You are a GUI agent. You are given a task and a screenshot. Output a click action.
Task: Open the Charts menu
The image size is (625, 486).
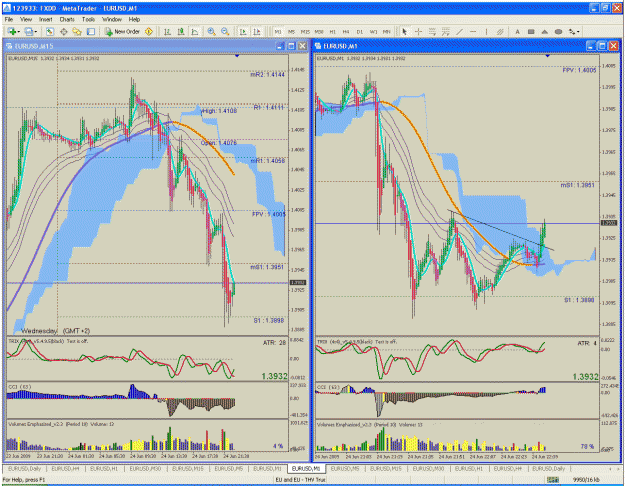(67, 19)
